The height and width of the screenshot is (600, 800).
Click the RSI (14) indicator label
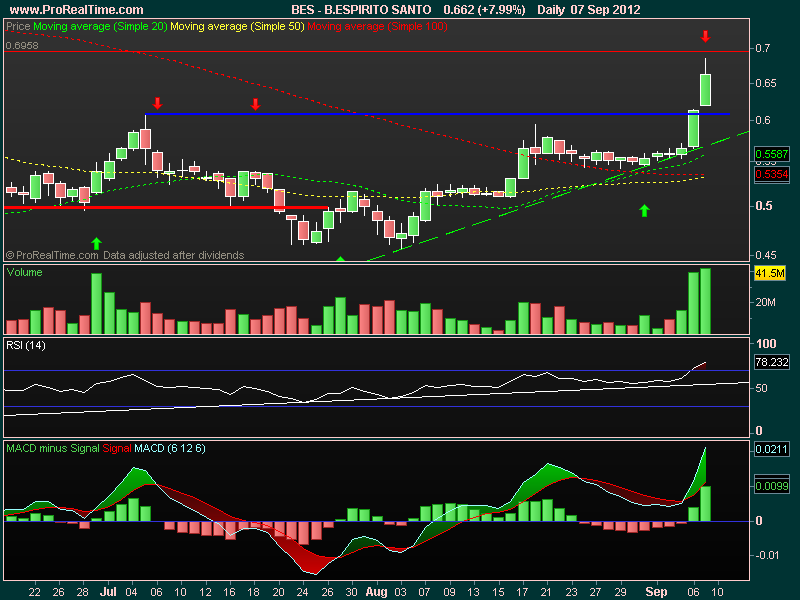click(x=26, y=345)
